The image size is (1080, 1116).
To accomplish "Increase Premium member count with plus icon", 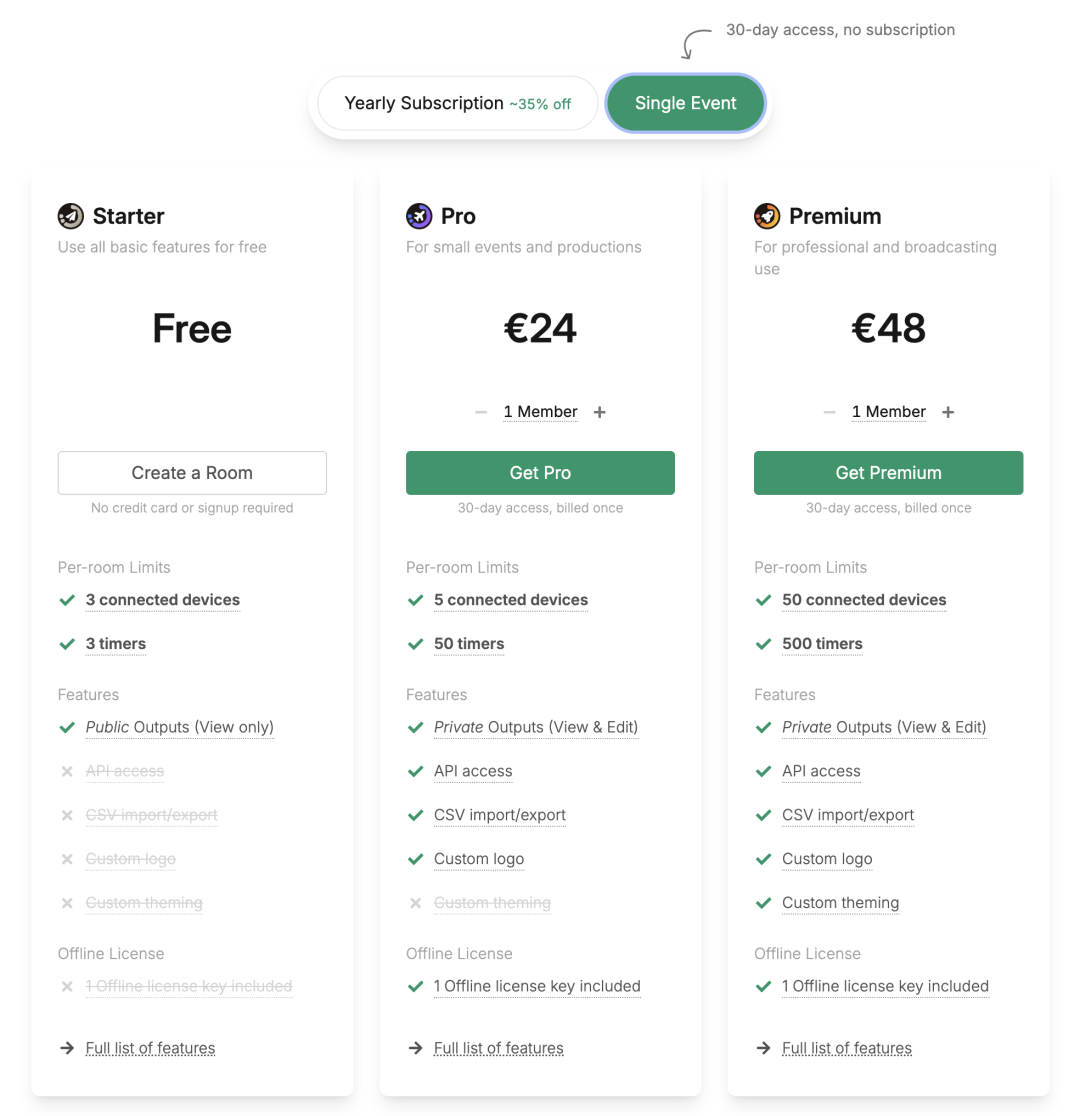I will click(948, 412).
